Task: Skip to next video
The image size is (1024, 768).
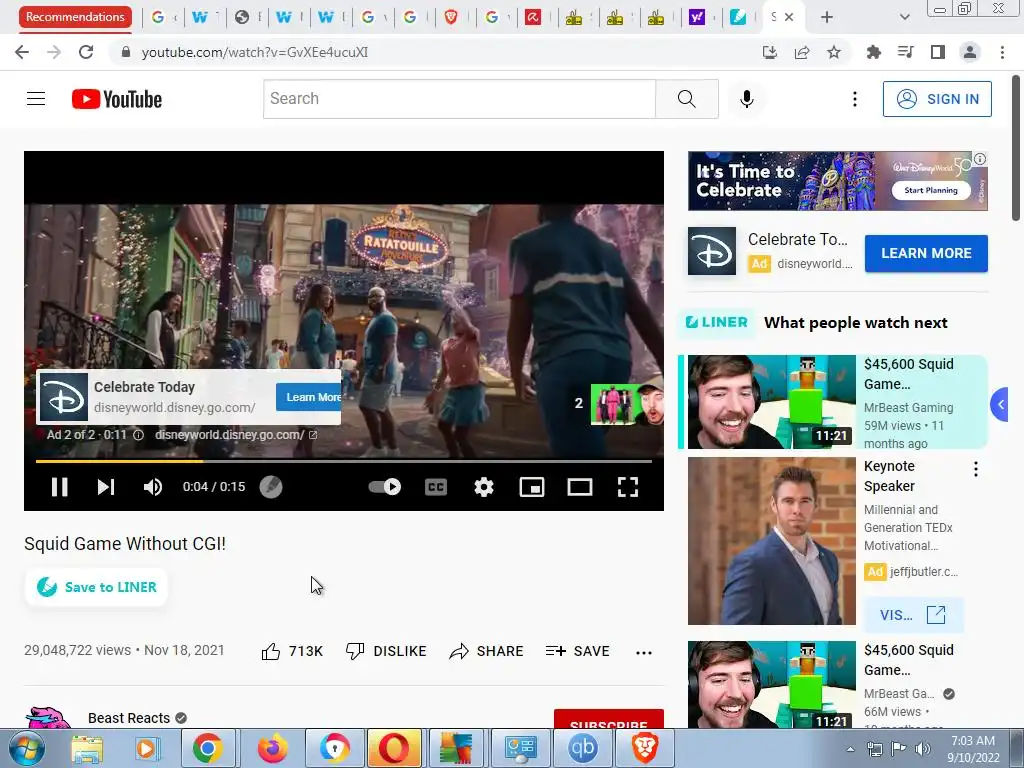Action: (106, 487)
